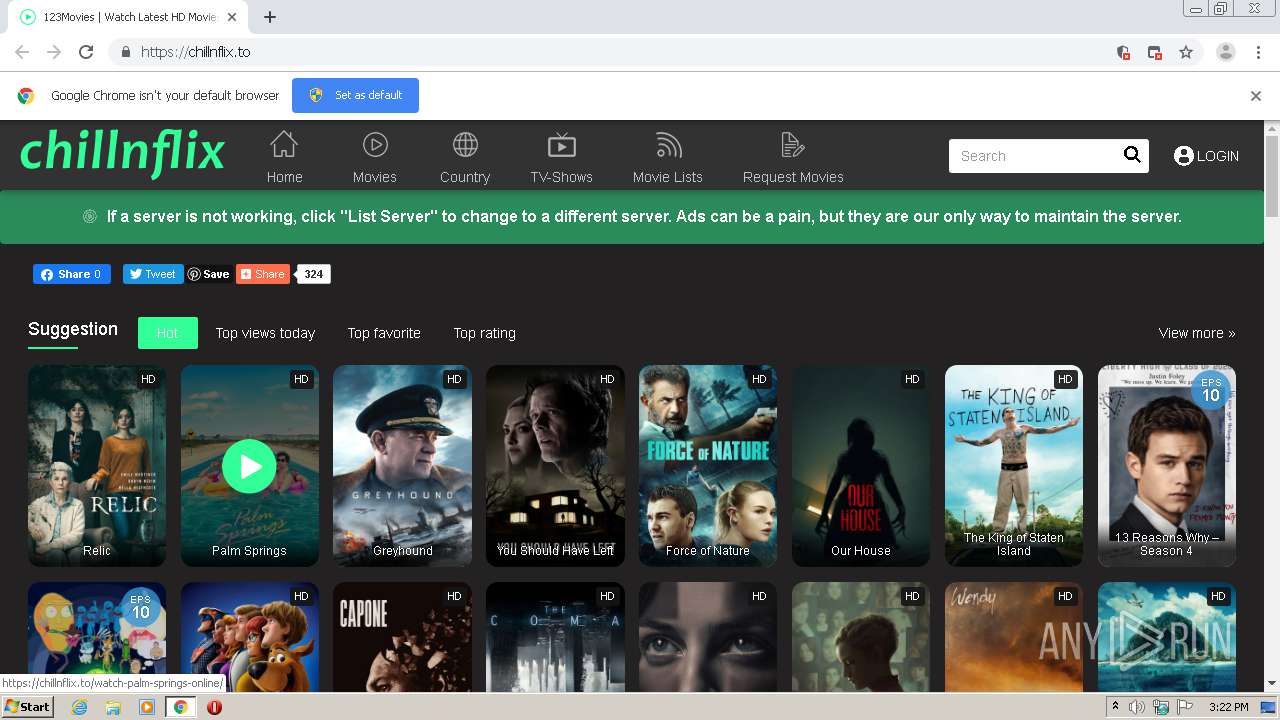Click the Suggestion section heading
The height and width of the screenshot is (720, 1280).
(x=73, y=329)
